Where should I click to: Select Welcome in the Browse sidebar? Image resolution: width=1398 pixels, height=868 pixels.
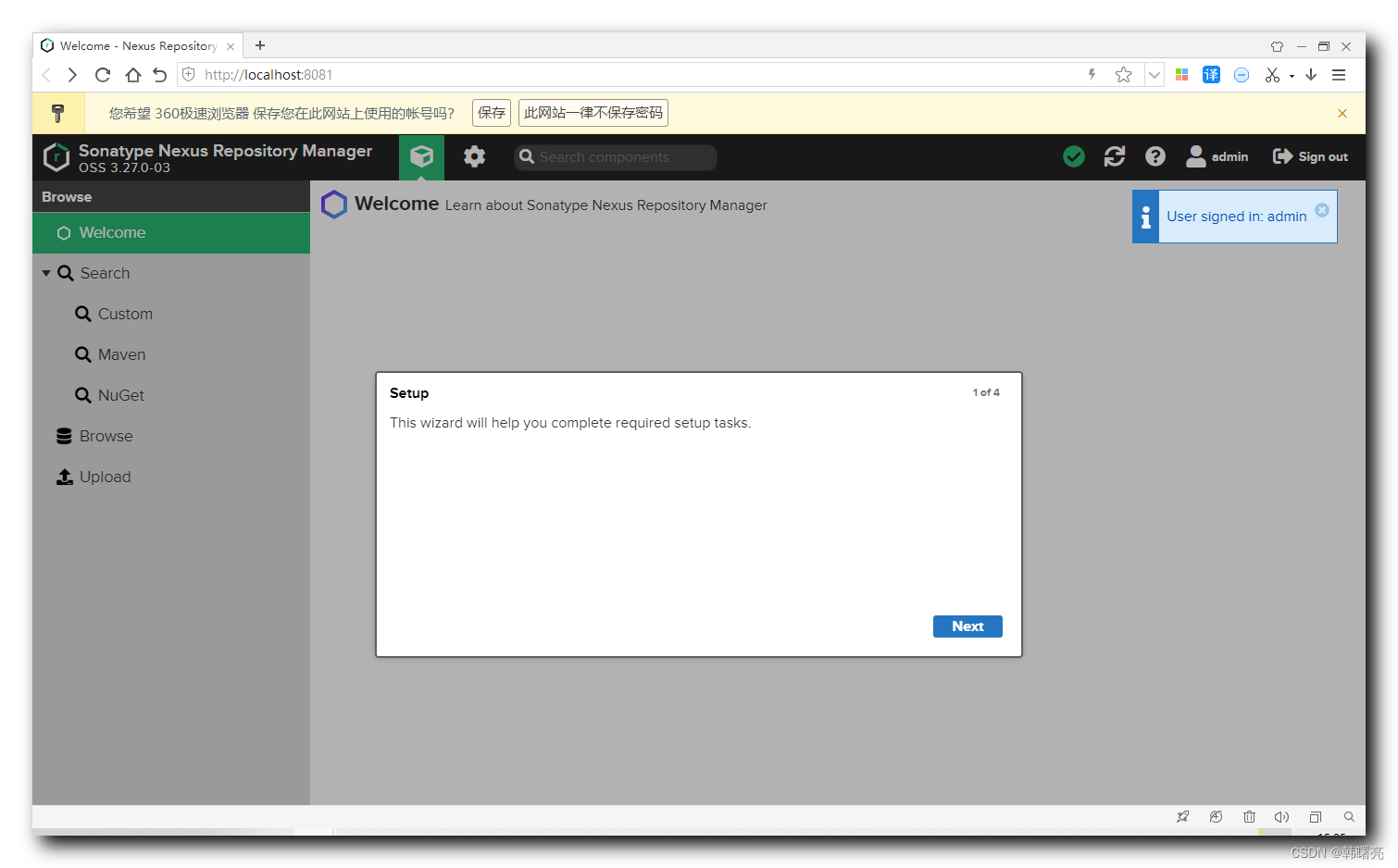(171, 232)
